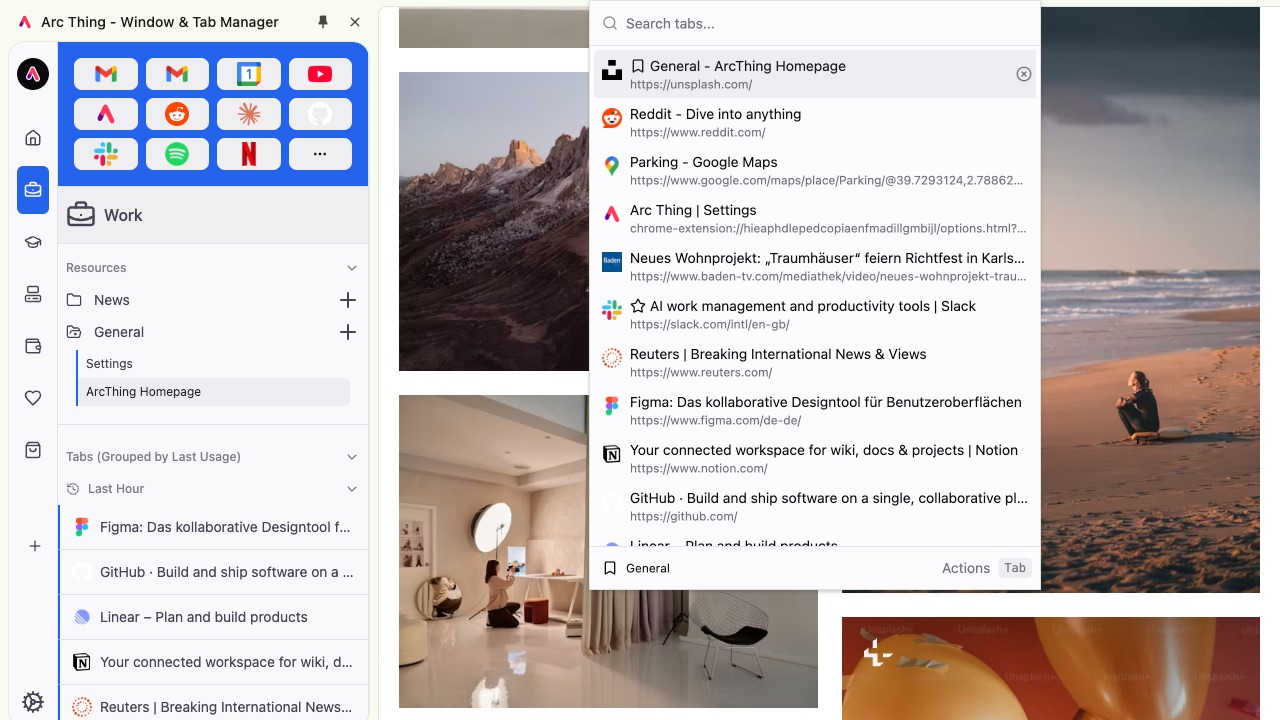Select ArcThing Homepage resource item
Viewport: 1280px width, 720px height.
tap(214, 392)
